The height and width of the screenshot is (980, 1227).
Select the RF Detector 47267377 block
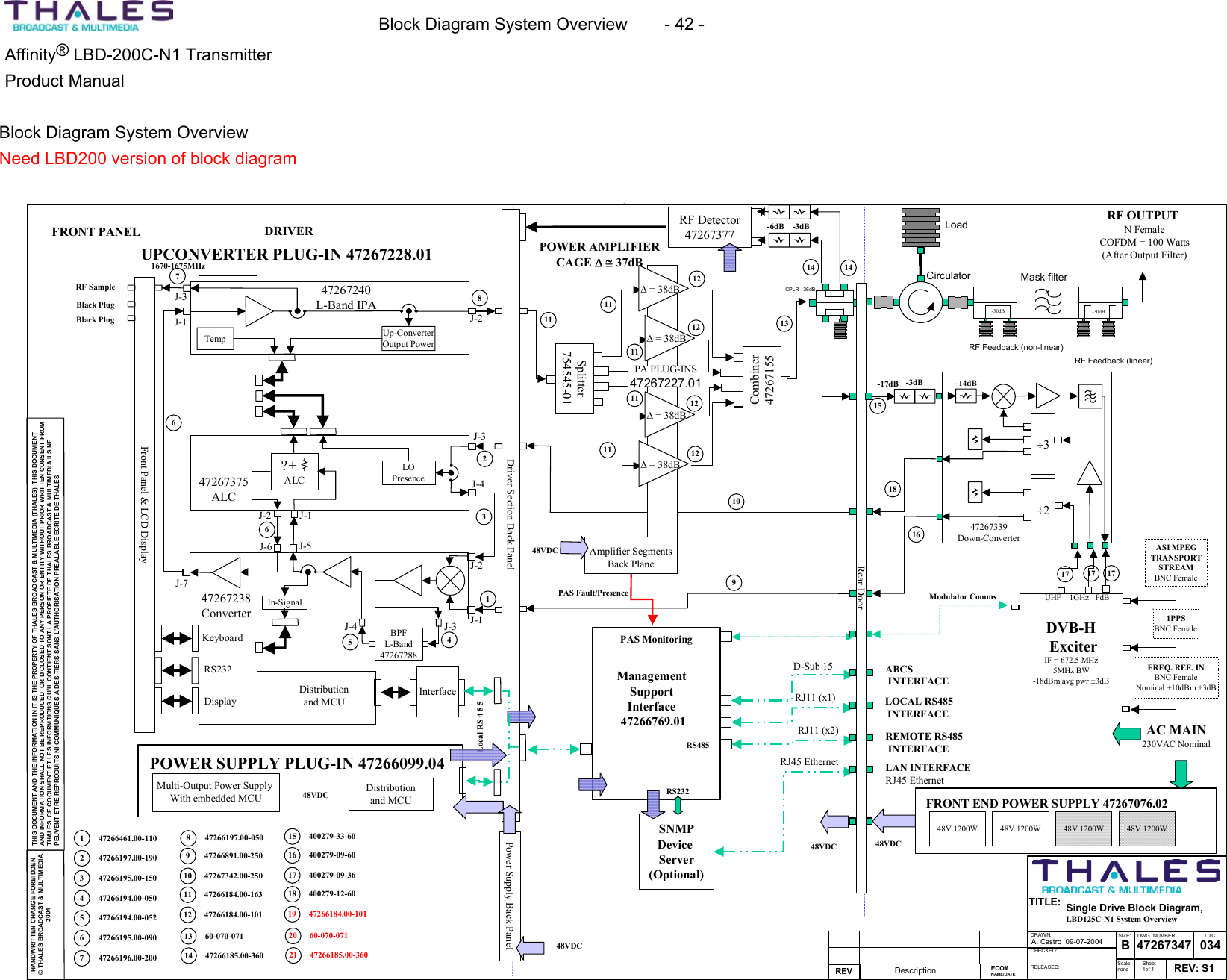[709, 227]
